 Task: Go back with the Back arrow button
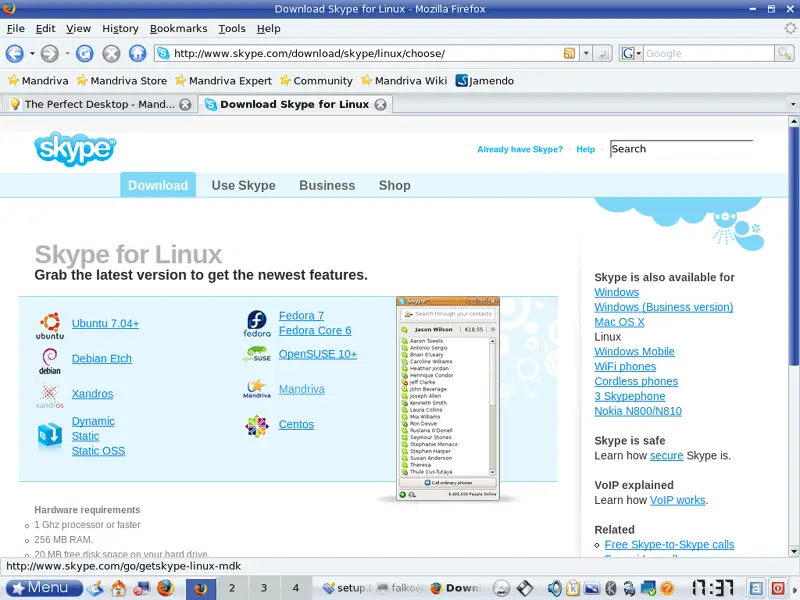(x=14, y=53)
